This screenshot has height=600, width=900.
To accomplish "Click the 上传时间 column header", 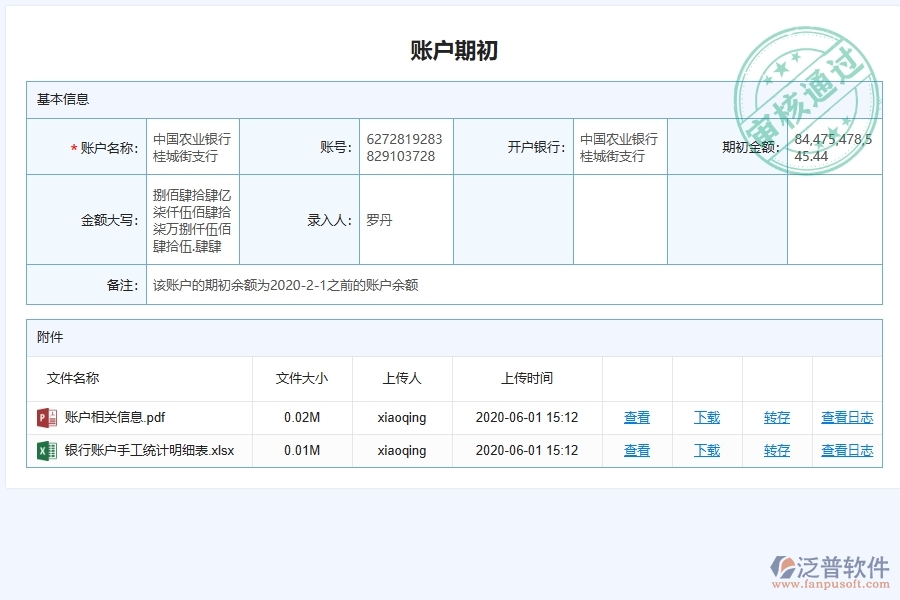I will pos(526,377).
